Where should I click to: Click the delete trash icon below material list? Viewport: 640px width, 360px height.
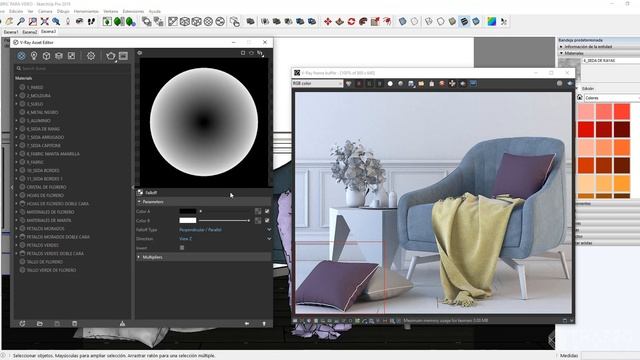(74, 324)
